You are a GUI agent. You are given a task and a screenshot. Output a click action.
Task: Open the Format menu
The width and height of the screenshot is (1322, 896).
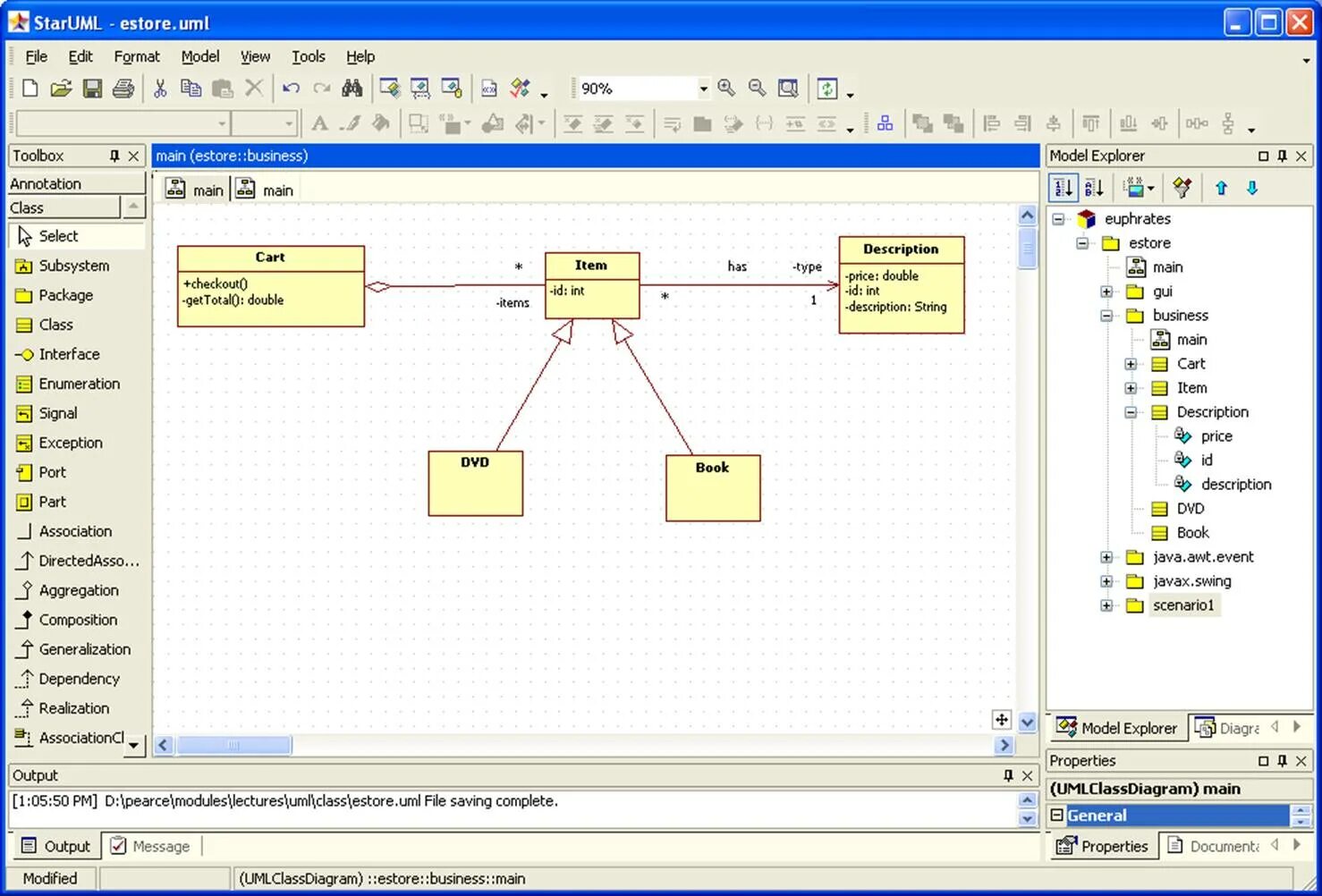[136, 56]
